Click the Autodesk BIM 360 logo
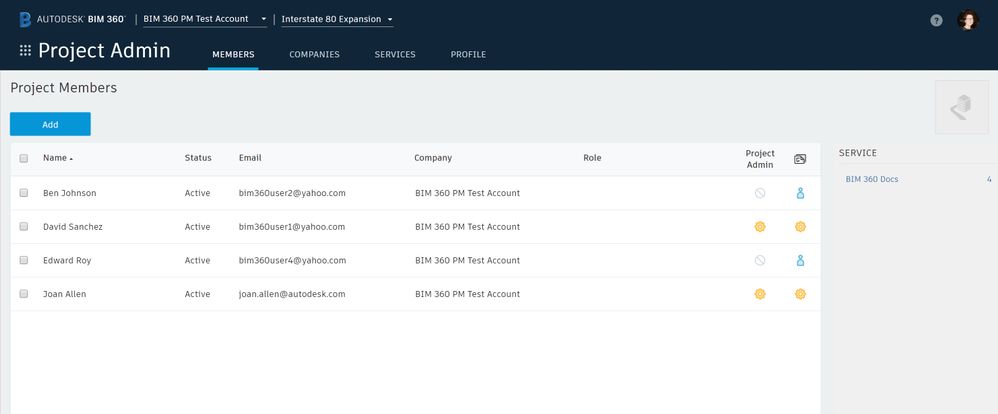 pyautogui.click(x=72, y=19)
